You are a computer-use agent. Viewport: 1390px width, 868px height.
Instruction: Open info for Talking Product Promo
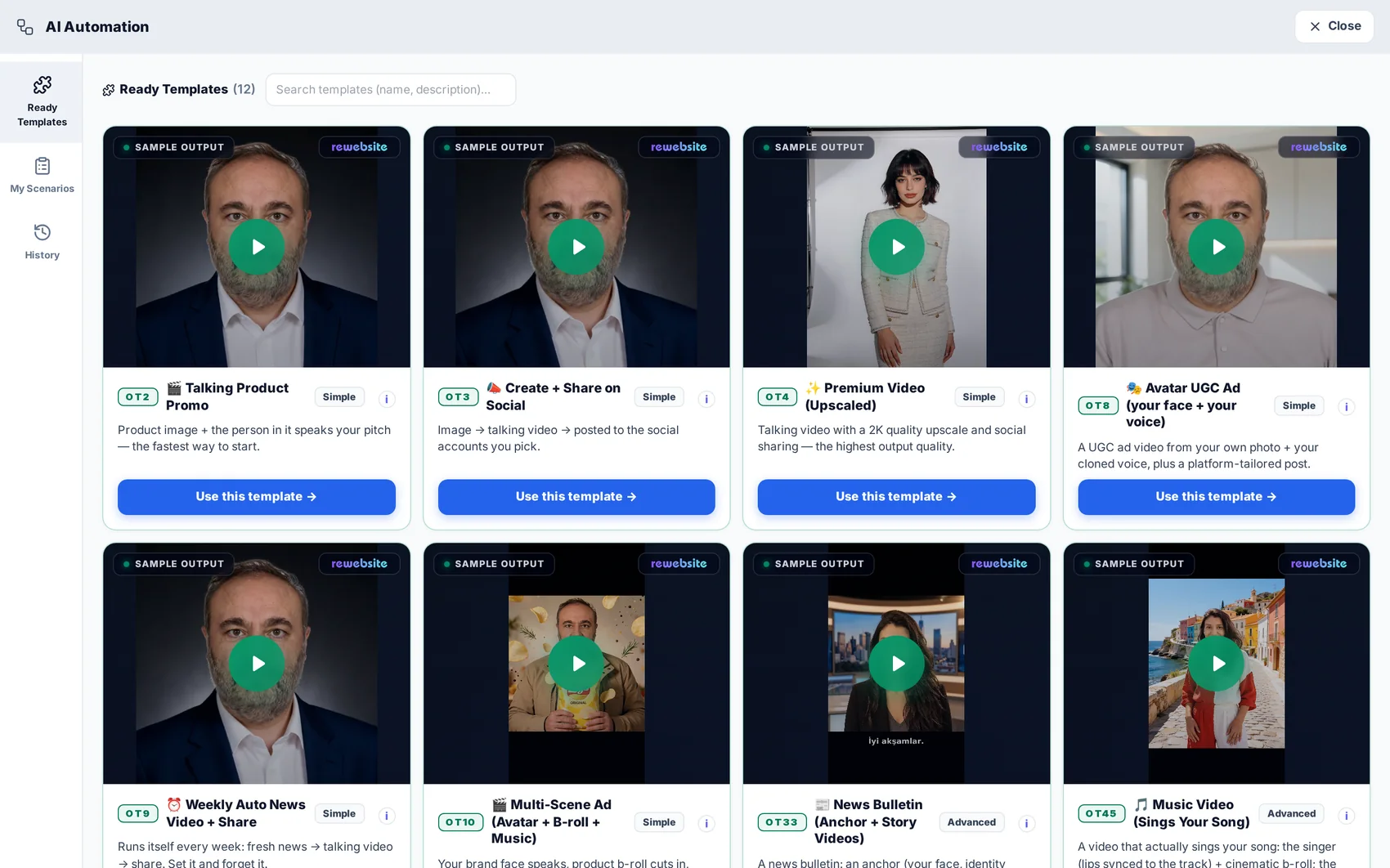[387, 399]
